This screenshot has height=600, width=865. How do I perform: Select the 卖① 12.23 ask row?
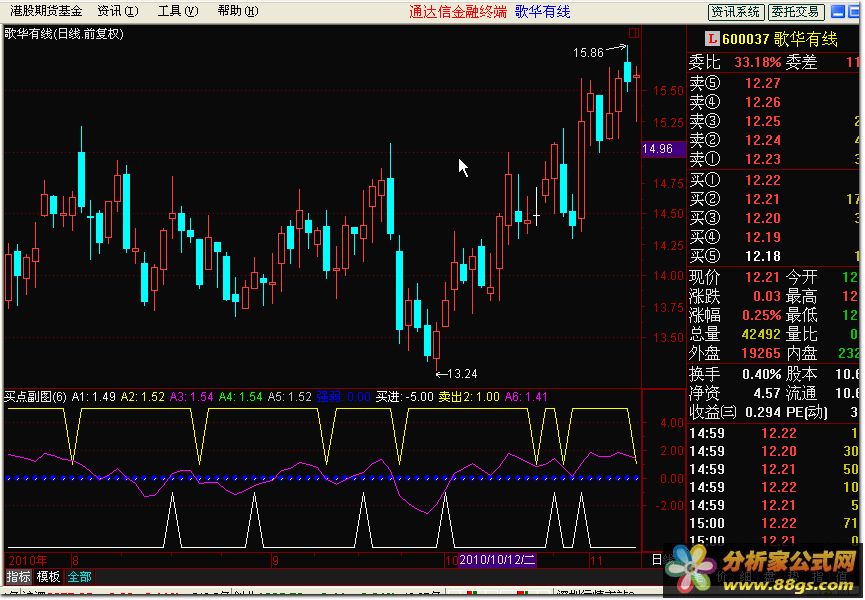[774, 159]
